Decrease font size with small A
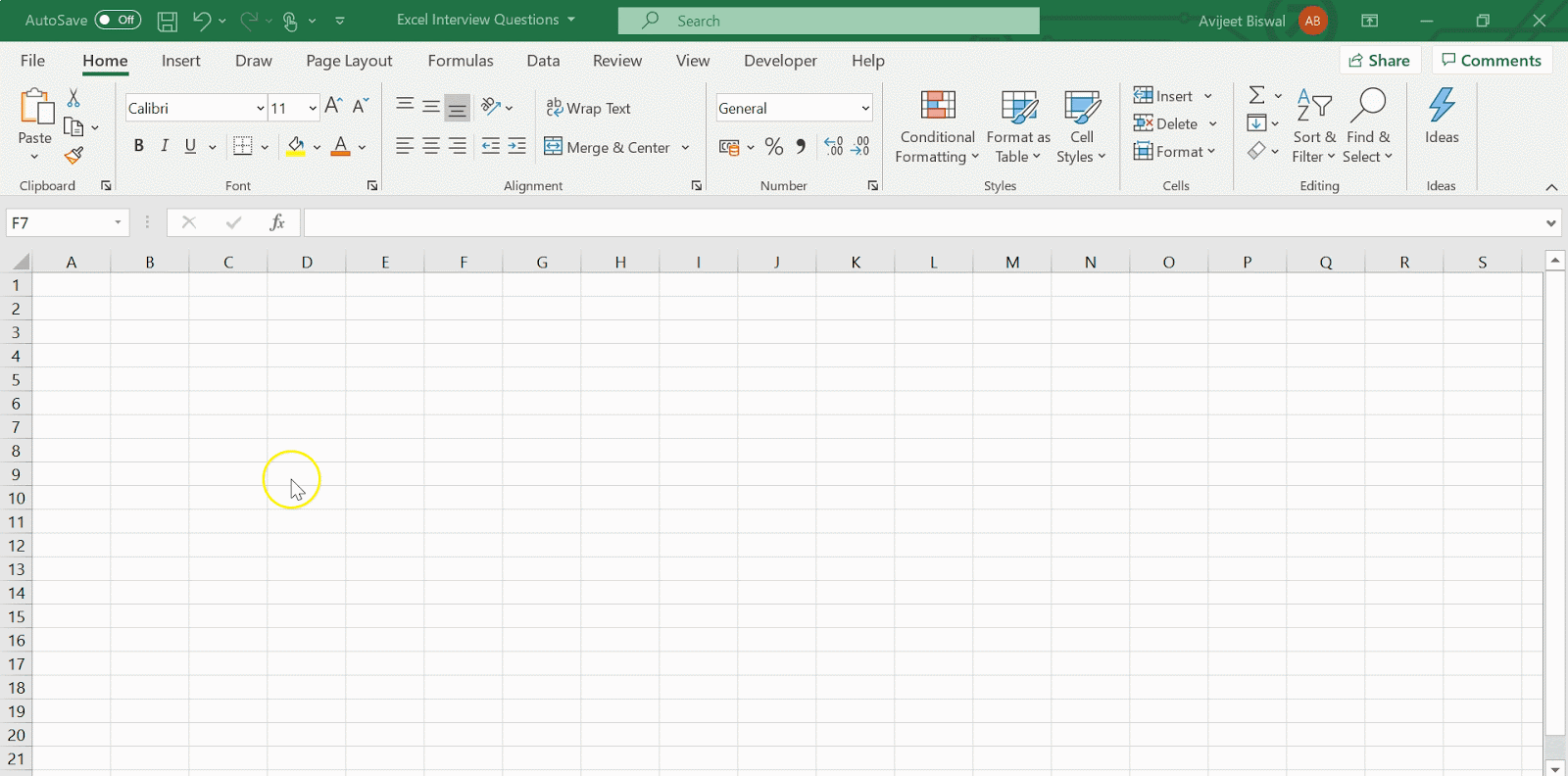Viewport: 1568px width, 776px height. pos(360,106)
